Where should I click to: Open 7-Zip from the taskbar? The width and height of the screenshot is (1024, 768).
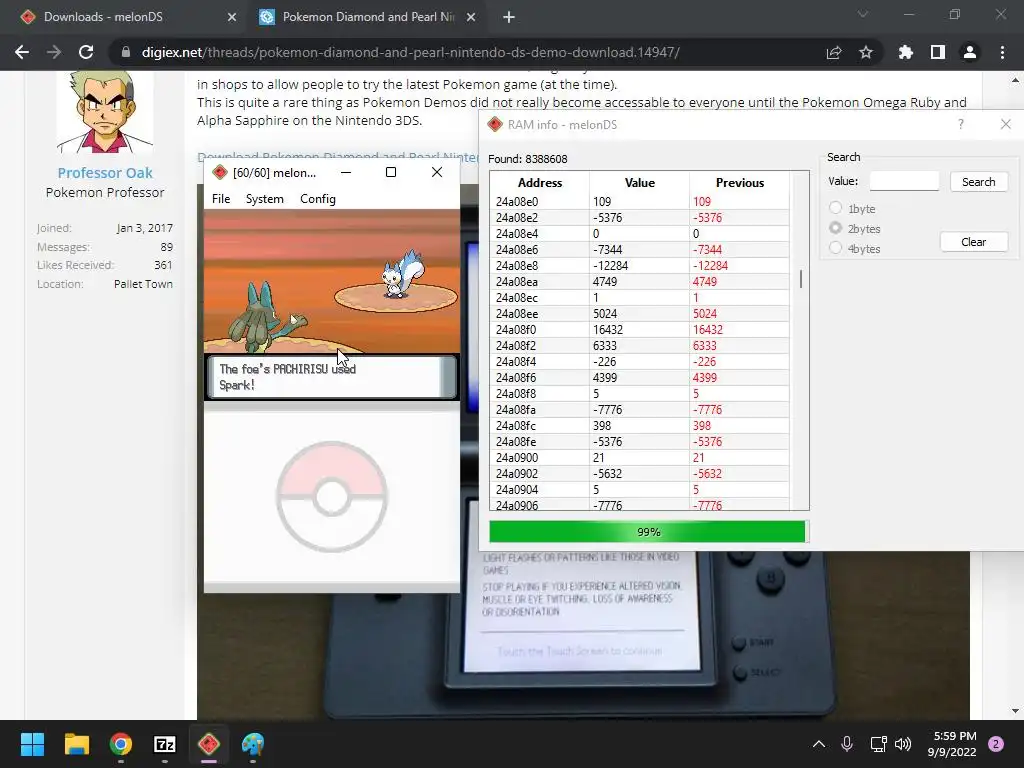pos(165,744)
